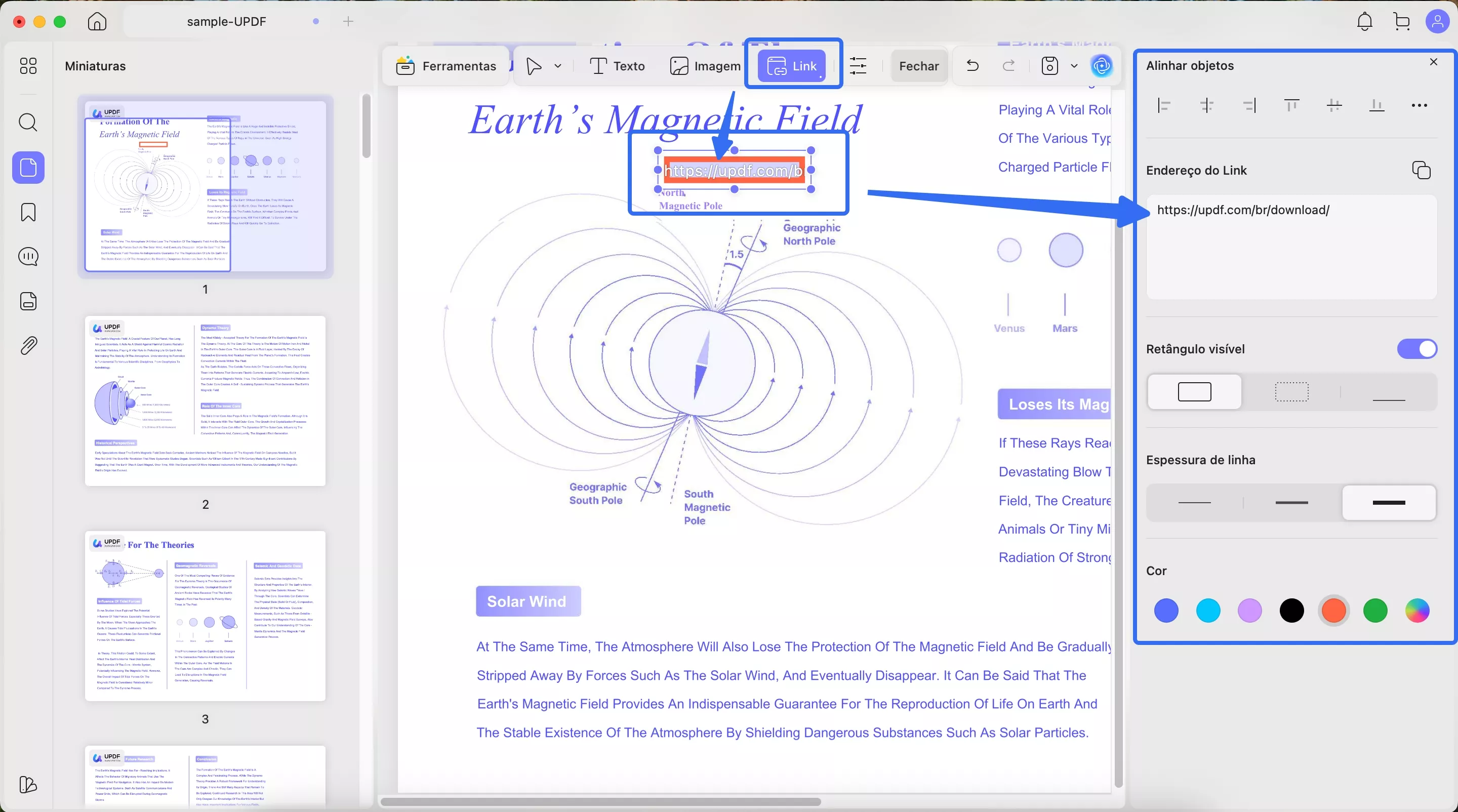Viewport: 1458px width, 812px height.
Task: Click the undo arrow in toolbar
Action: pos(973,66)
